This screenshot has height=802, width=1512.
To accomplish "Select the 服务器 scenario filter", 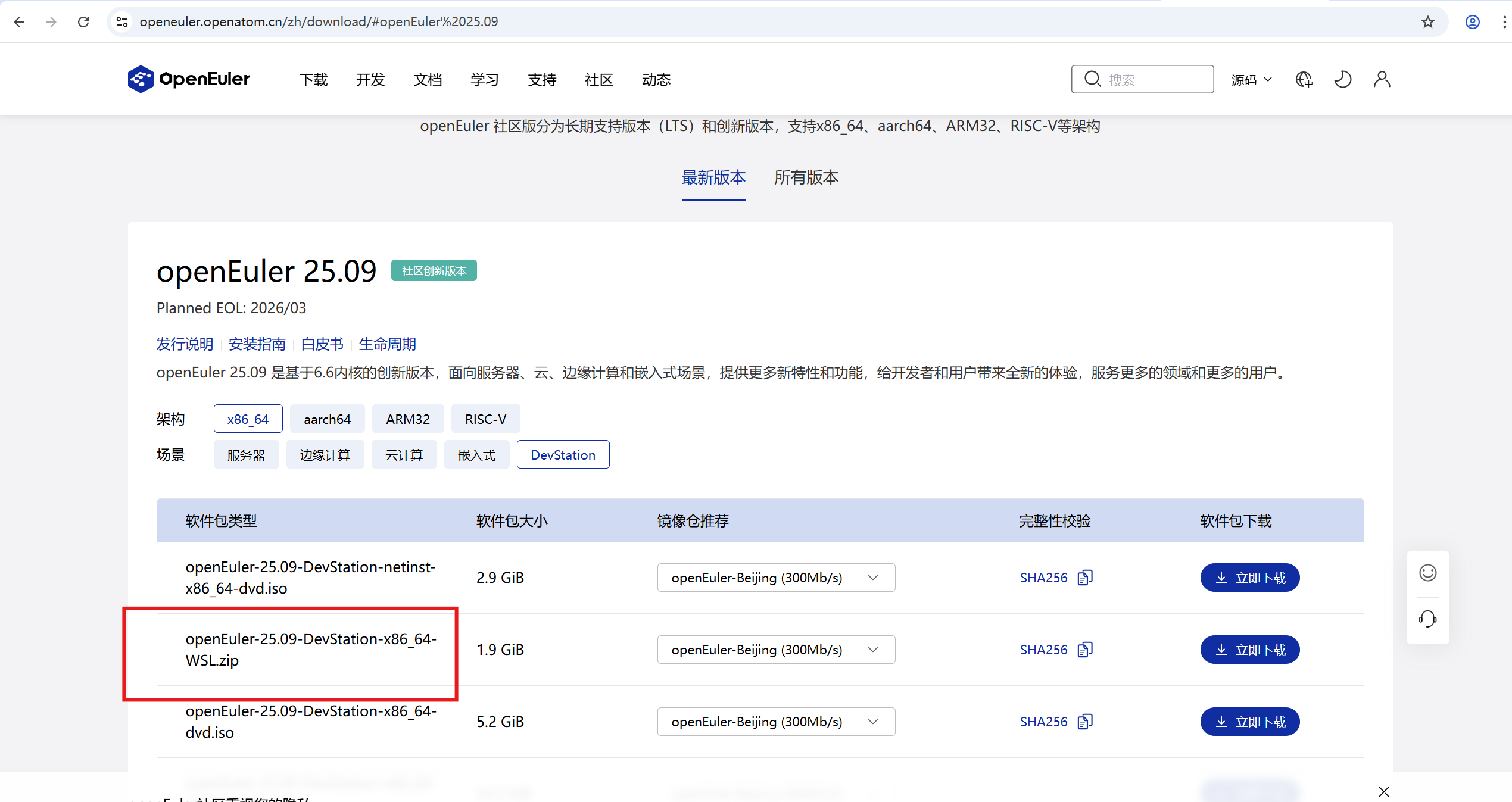I will (246, 455).
